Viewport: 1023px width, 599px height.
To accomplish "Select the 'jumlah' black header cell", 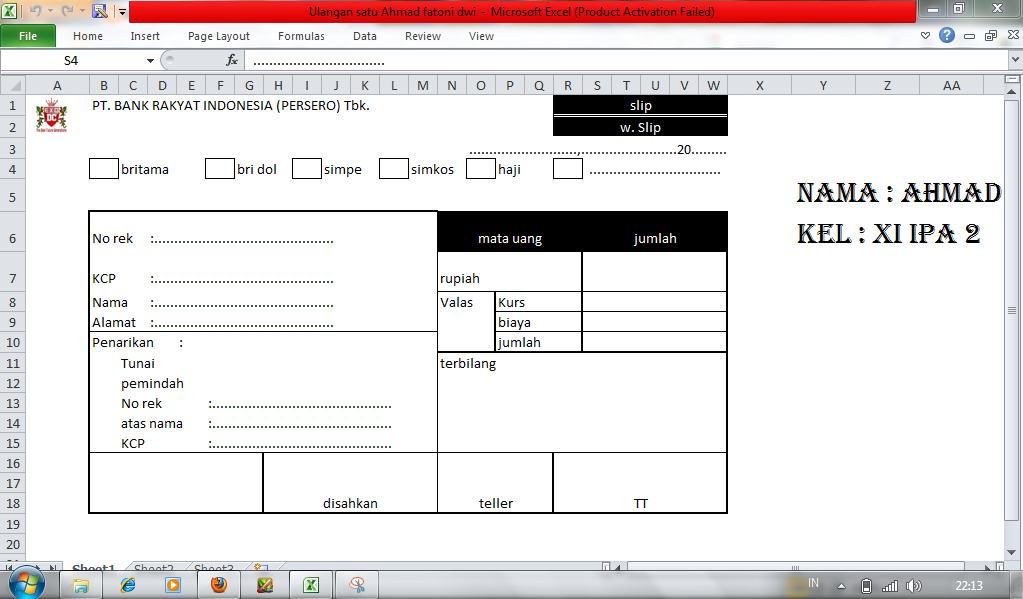I will click(654, 232).
